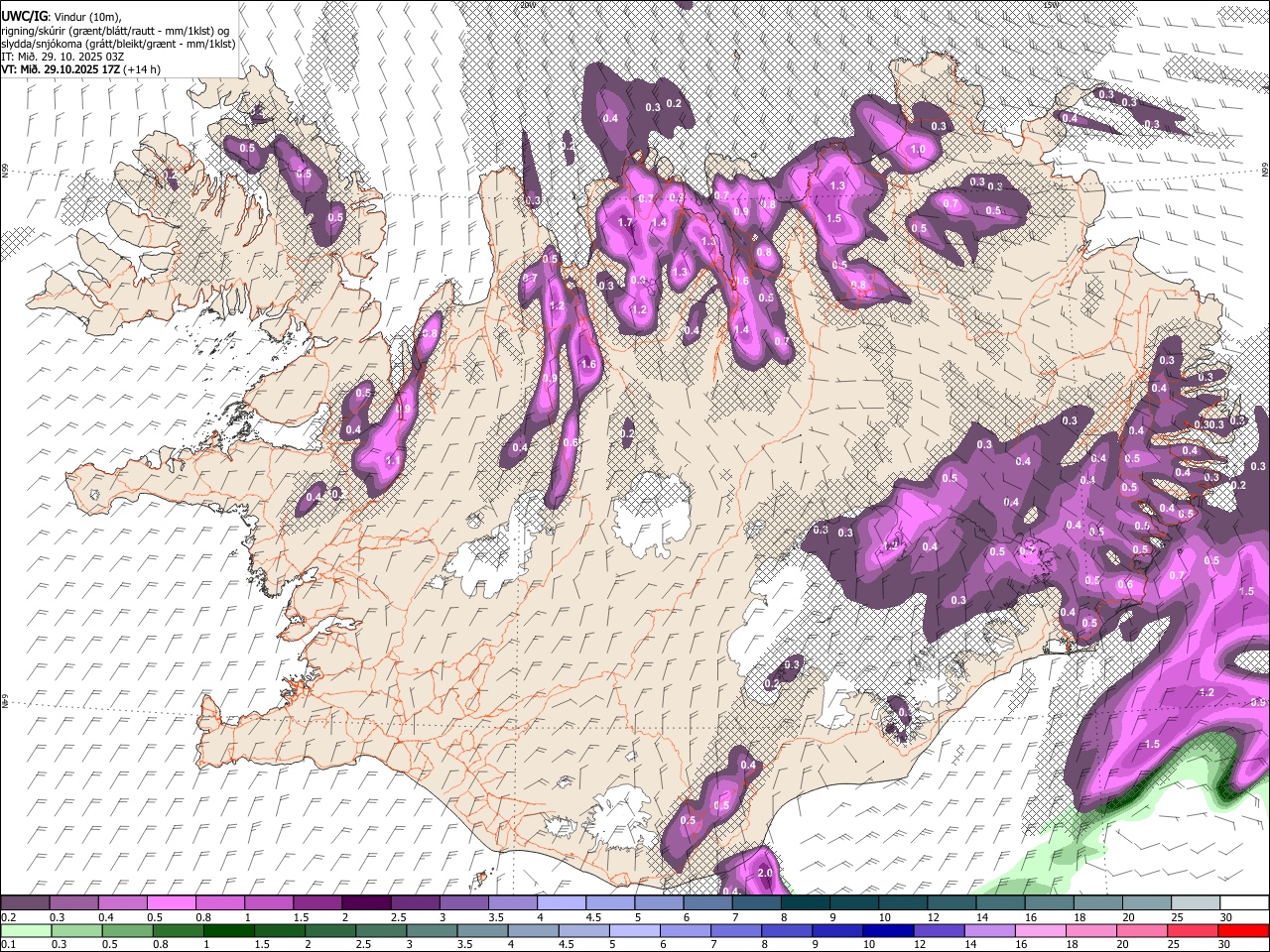Image resolution: width=1270 pixels, height=952 pixels.
Task: Click the top legend swatch starting at 1.5
Action: click(x=317, y=902)
